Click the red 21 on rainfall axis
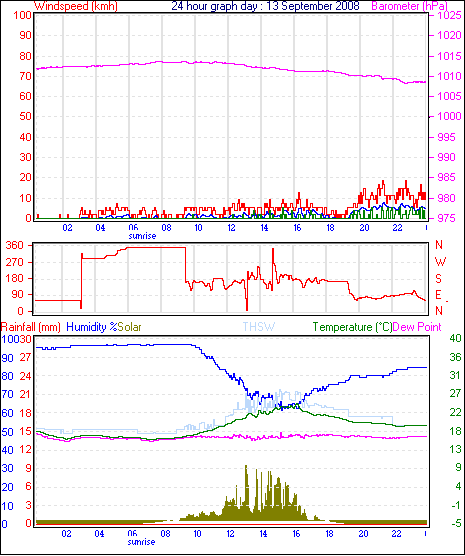465x556 pixels. (x=25, y=394)
